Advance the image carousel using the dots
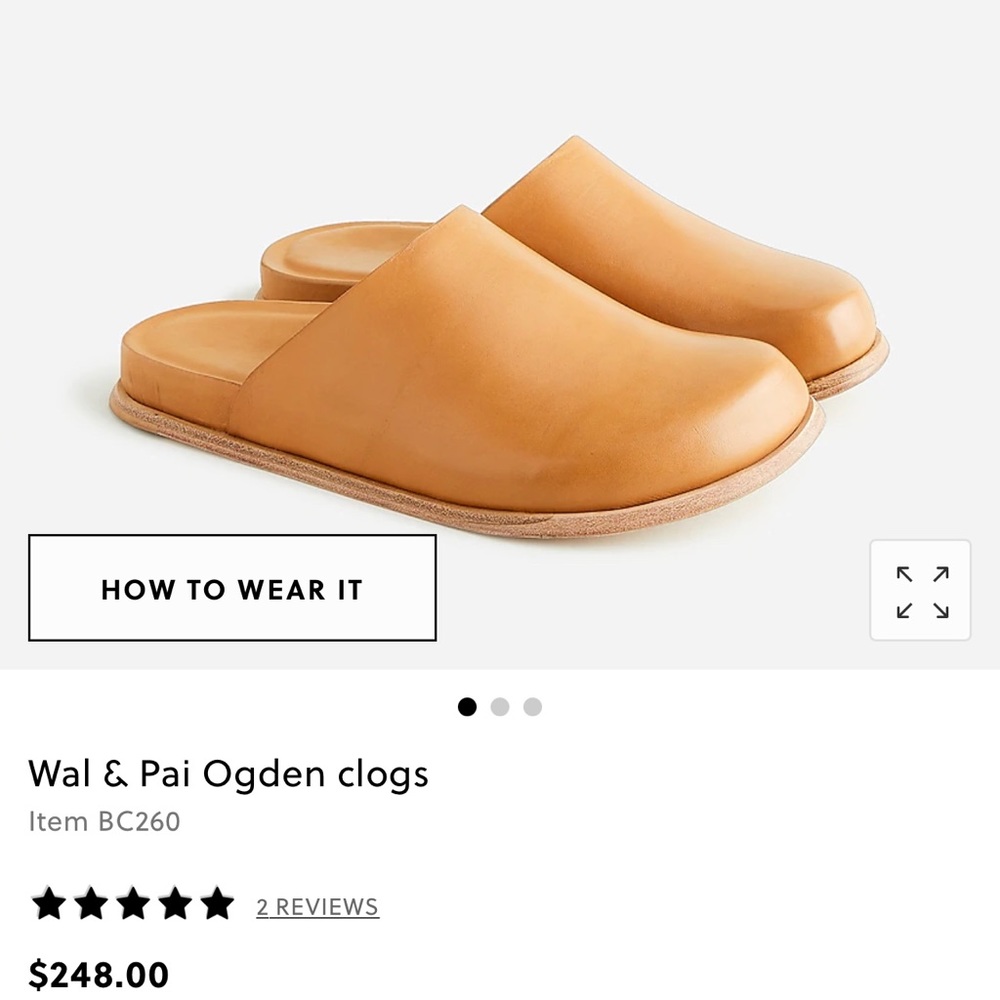 click(x=500, y=707)
